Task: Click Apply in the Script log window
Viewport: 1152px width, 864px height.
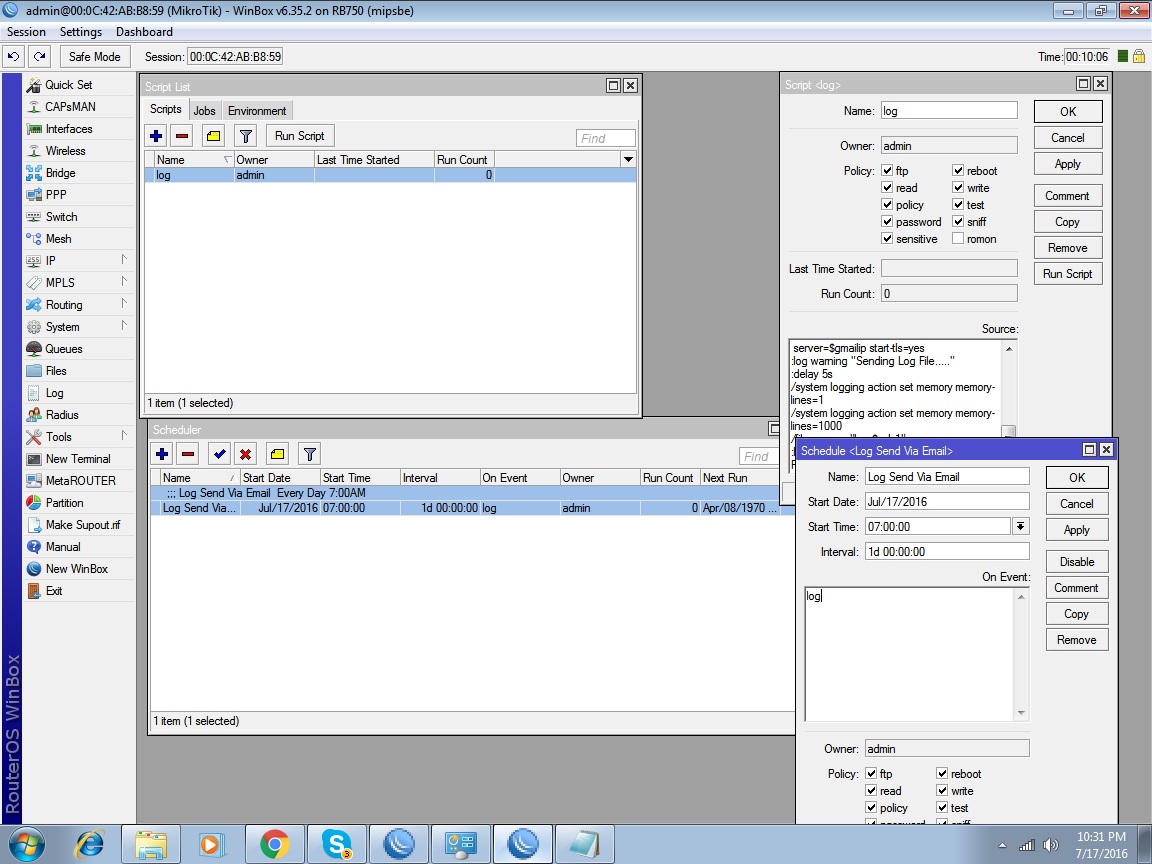Action: 1068,164
